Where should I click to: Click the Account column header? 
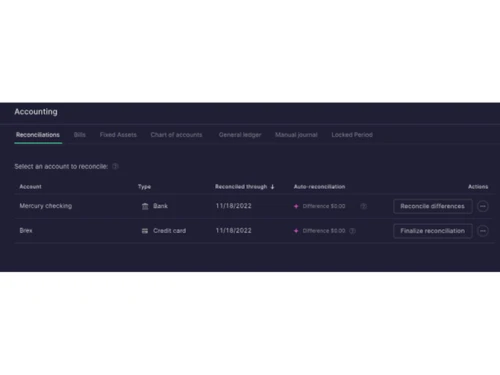pyautogui.click(x=30, y=187)
